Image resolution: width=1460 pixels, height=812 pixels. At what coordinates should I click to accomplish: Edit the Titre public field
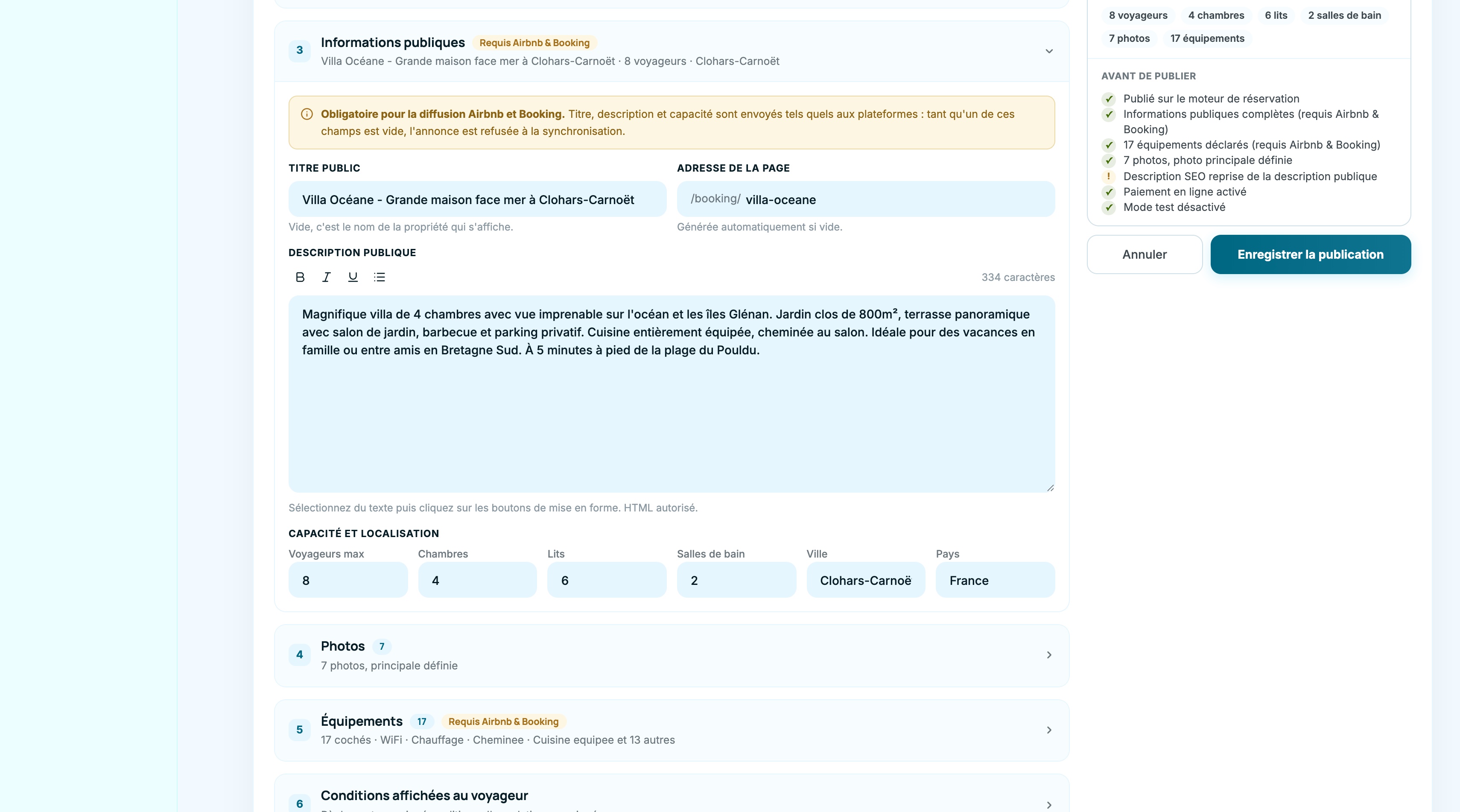(477, 199)
